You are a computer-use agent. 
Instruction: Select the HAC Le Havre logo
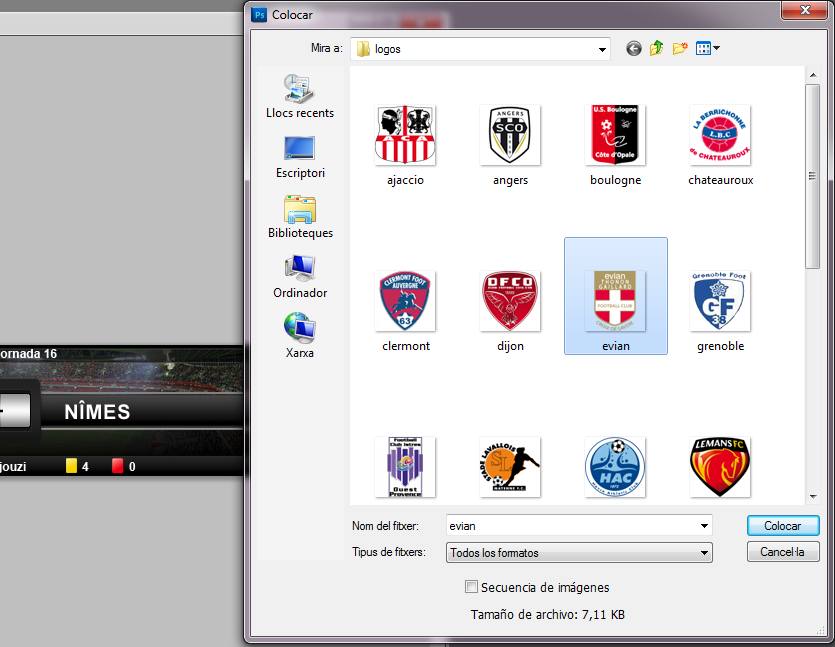click(615, 467)
